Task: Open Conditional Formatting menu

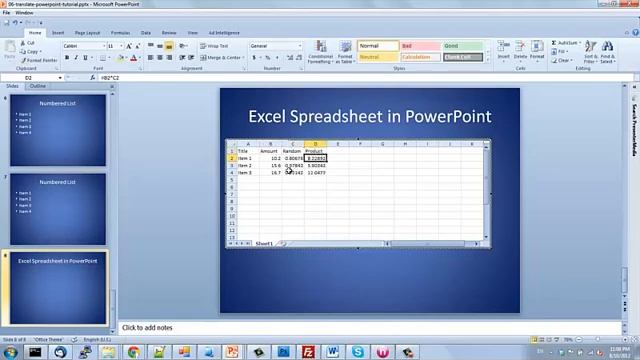Action: (321, 52)
